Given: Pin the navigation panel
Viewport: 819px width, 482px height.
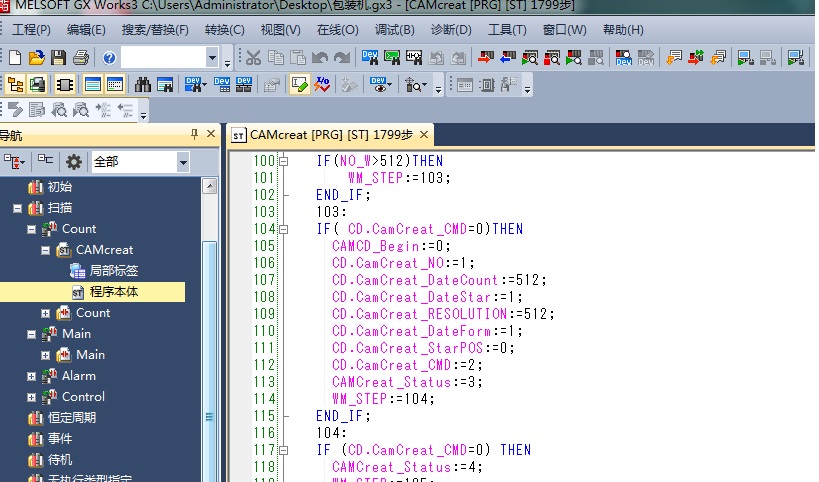Looking at the screenshot, I should tap(194, 134).
